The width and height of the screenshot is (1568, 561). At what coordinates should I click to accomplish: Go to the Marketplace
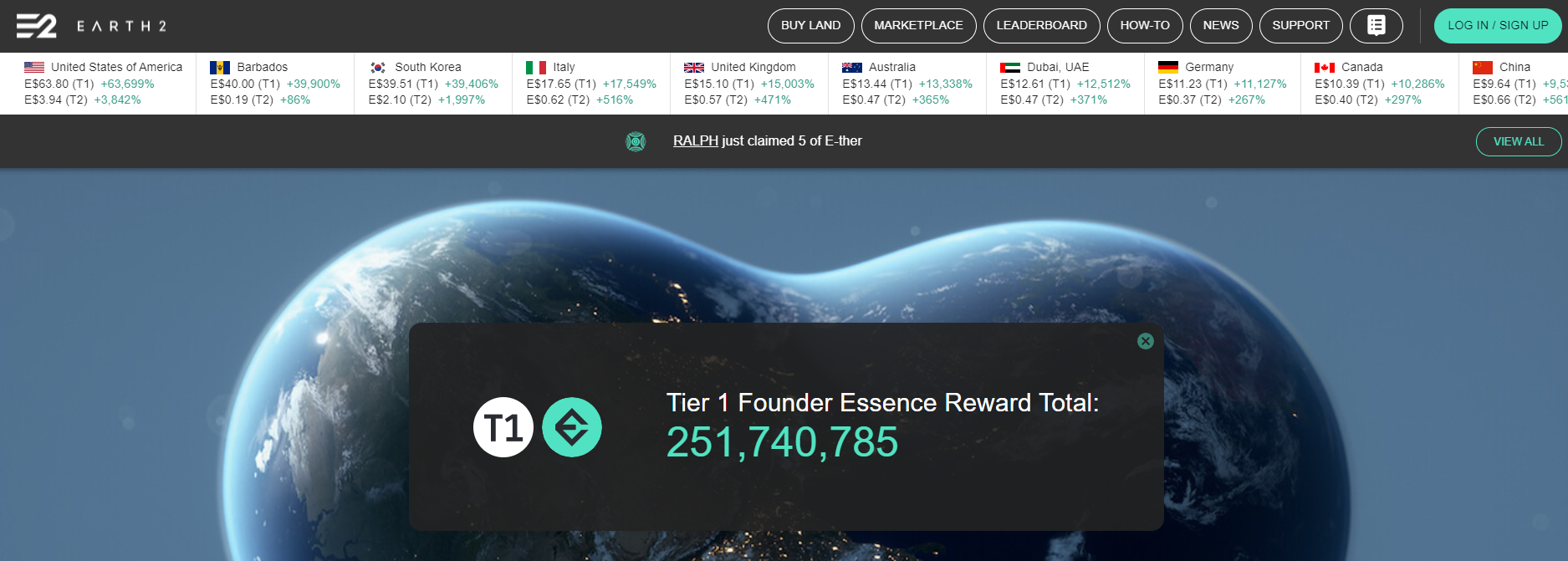coord(918,26)
